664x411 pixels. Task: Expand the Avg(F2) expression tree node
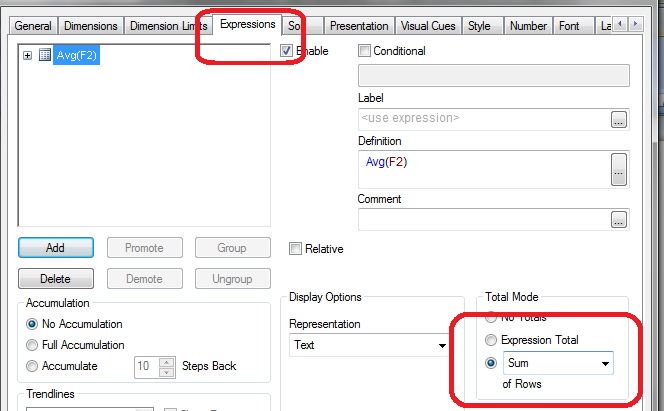pyautogui.click(x=28, y=56)
